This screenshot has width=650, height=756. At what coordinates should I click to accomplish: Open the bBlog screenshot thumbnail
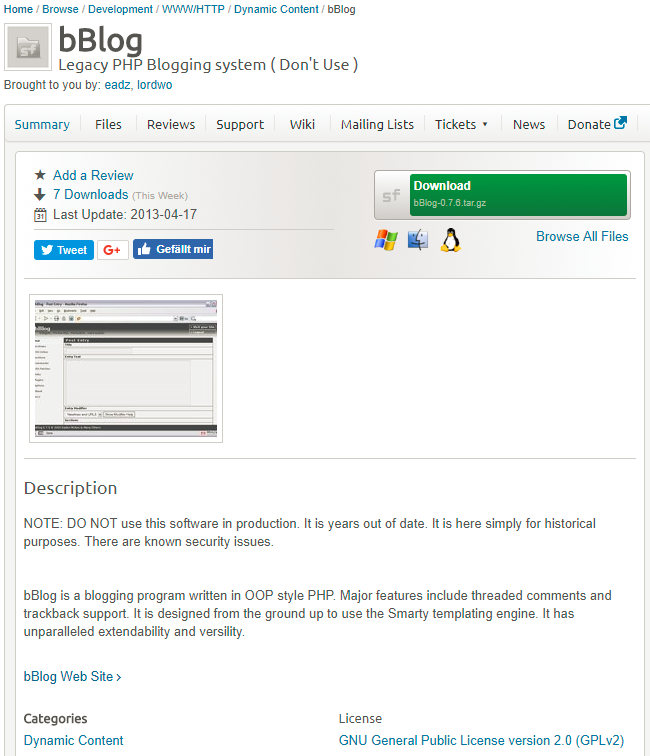pyautogui.click(x=126, y=368)
